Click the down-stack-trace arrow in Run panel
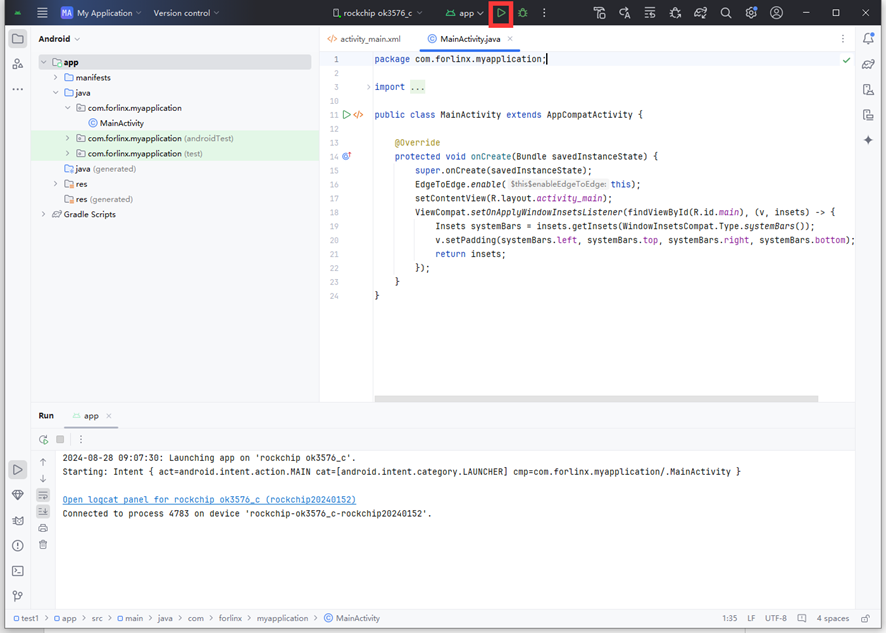This screenshot has width=886, height=633. click(x=43, y=479)
